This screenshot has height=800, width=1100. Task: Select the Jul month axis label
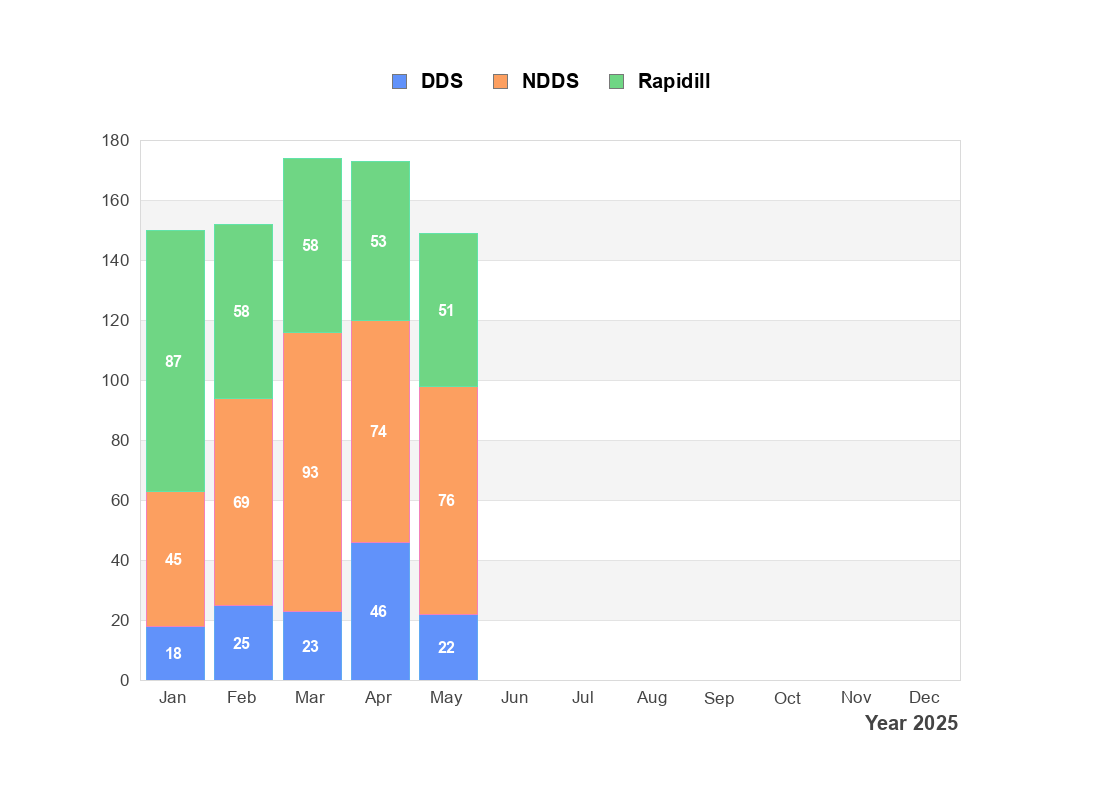(x=583, y=698)
